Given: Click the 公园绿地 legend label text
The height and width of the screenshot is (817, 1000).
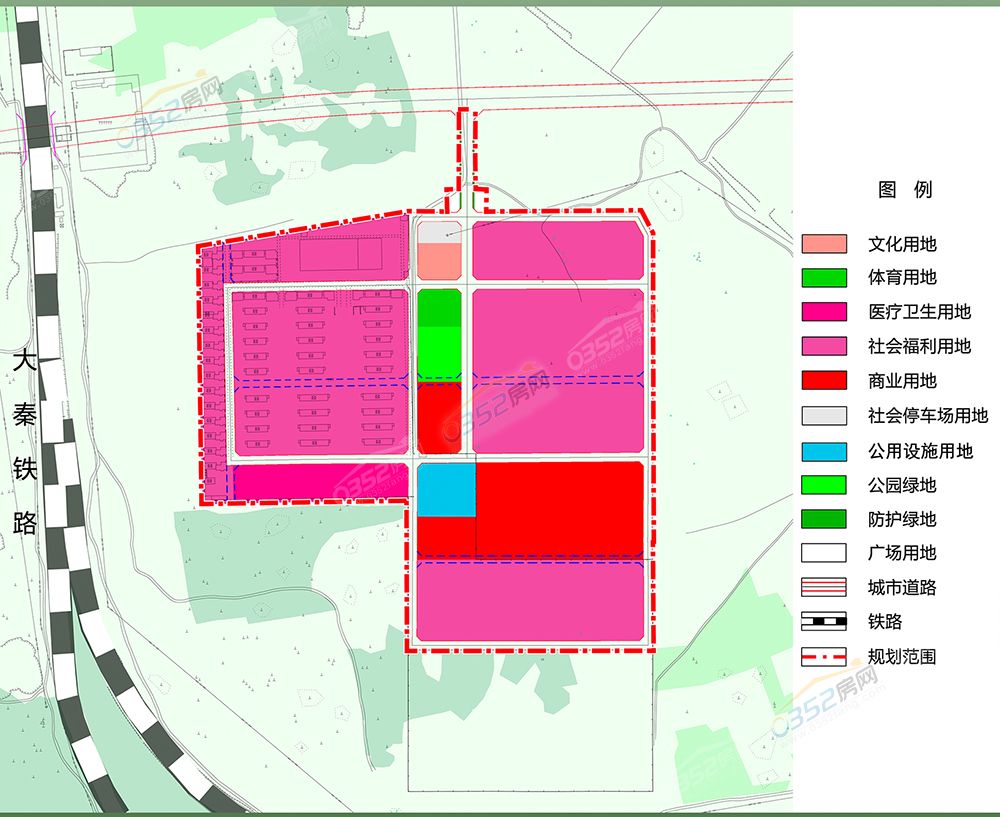Looking at the screenshot, I should tap(902, 485).
